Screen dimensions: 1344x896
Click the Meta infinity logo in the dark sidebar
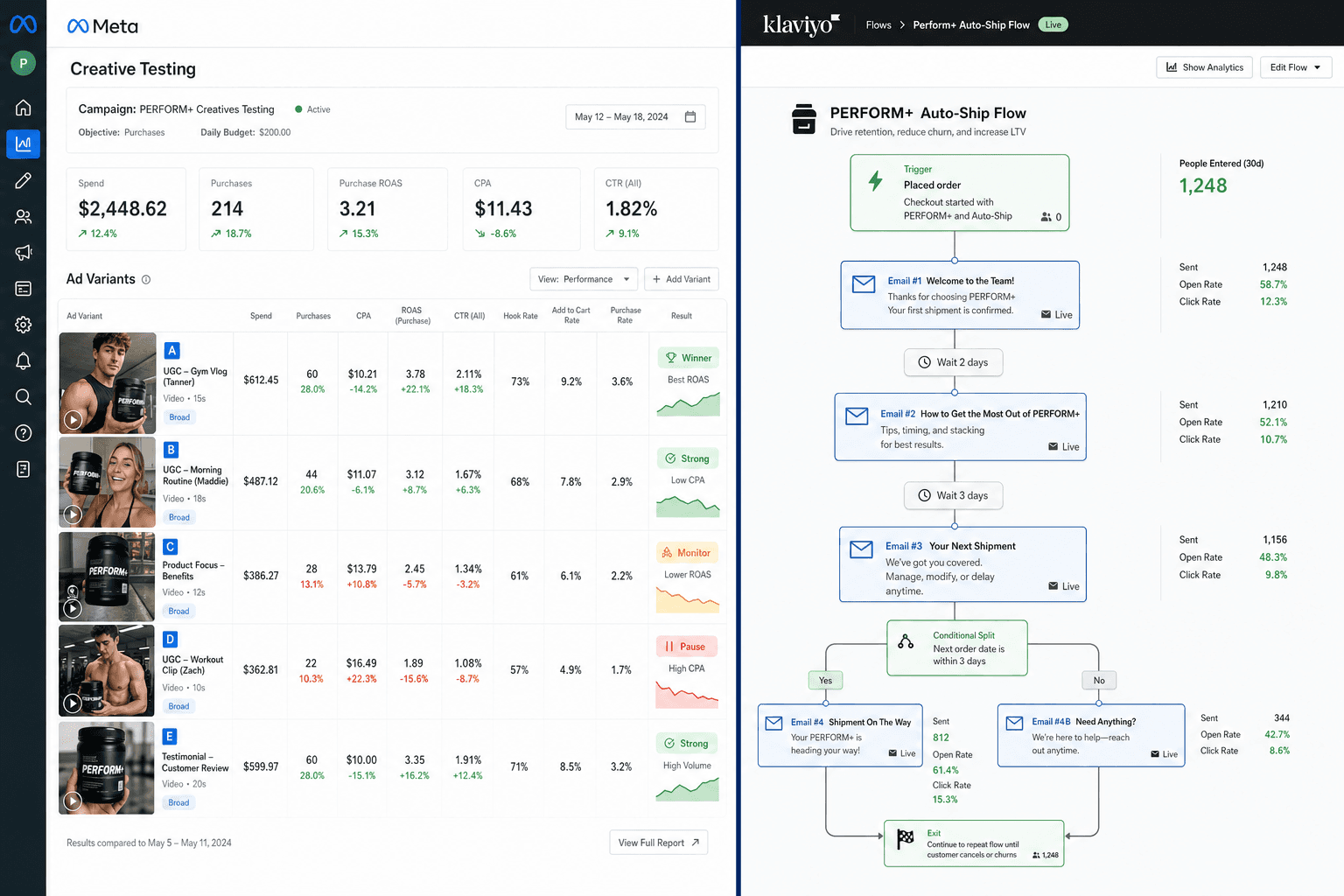click(23, 24)
